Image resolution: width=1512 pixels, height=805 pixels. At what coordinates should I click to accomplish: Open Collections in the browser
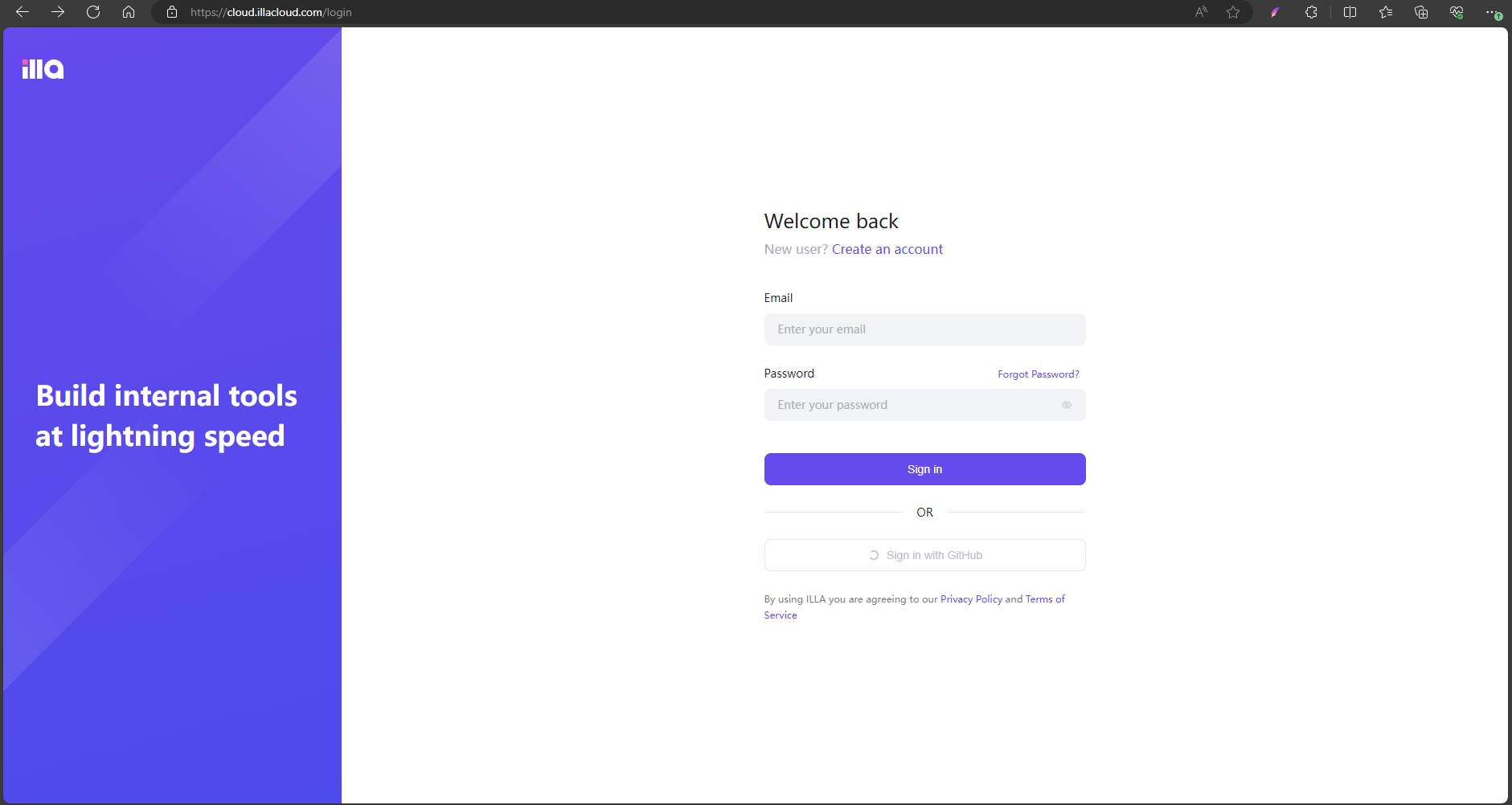point(1422,12)
